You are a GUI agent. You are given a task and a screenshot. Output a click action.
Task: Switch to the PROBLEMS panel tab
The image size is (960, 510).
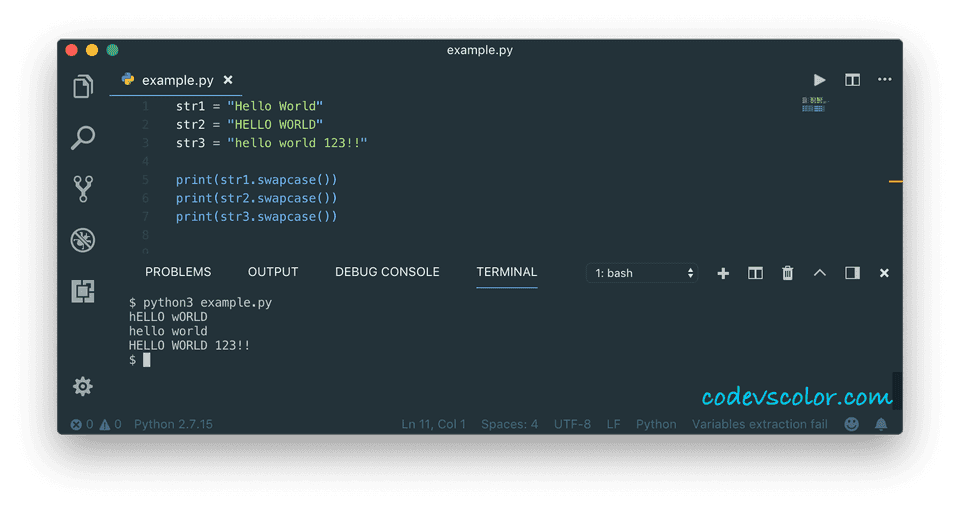[x=178, y=272]
